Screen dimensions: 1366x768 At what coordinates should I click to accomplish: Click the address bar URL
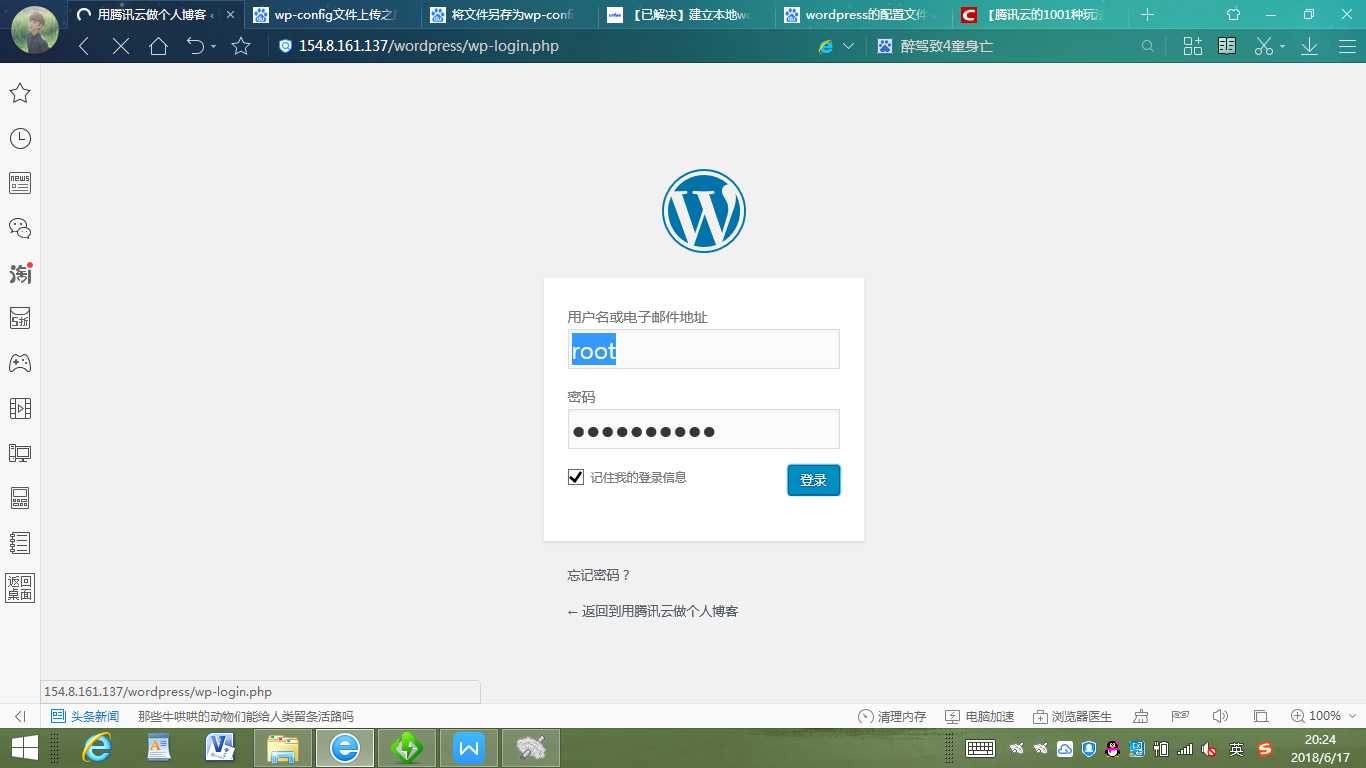pyautogui.click(x=429, y=46)
